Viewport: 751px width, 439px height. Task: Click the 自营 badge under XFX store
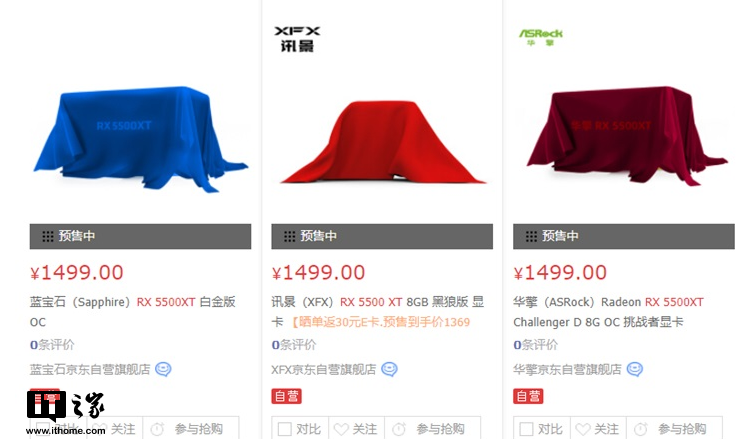pos(286,396)
